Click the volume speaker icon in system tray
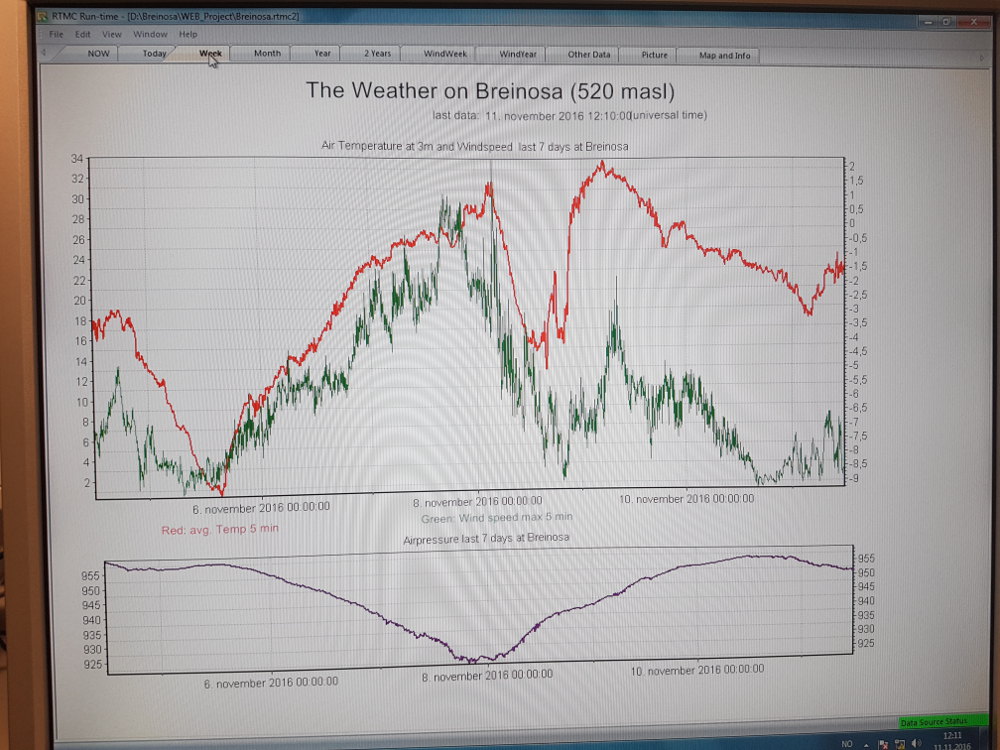Screen dimensions: 1000x750 (x=915, y=742)
